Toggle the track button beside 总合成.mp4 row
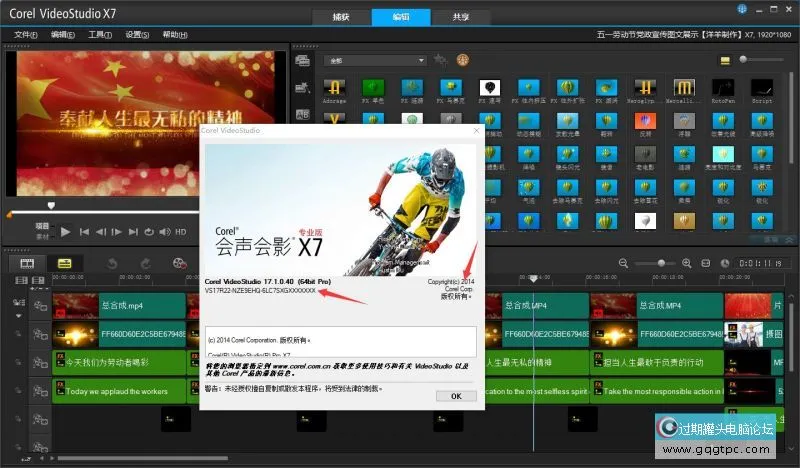 pyautogui.click(x=40, y=306)
